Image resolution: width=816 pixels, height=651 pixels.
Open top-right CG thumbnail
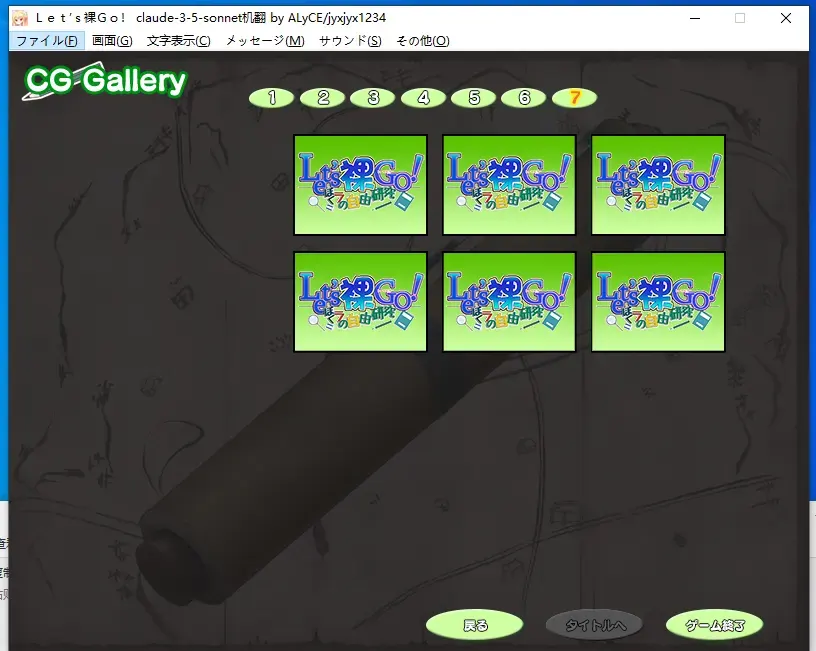[658, 185]
